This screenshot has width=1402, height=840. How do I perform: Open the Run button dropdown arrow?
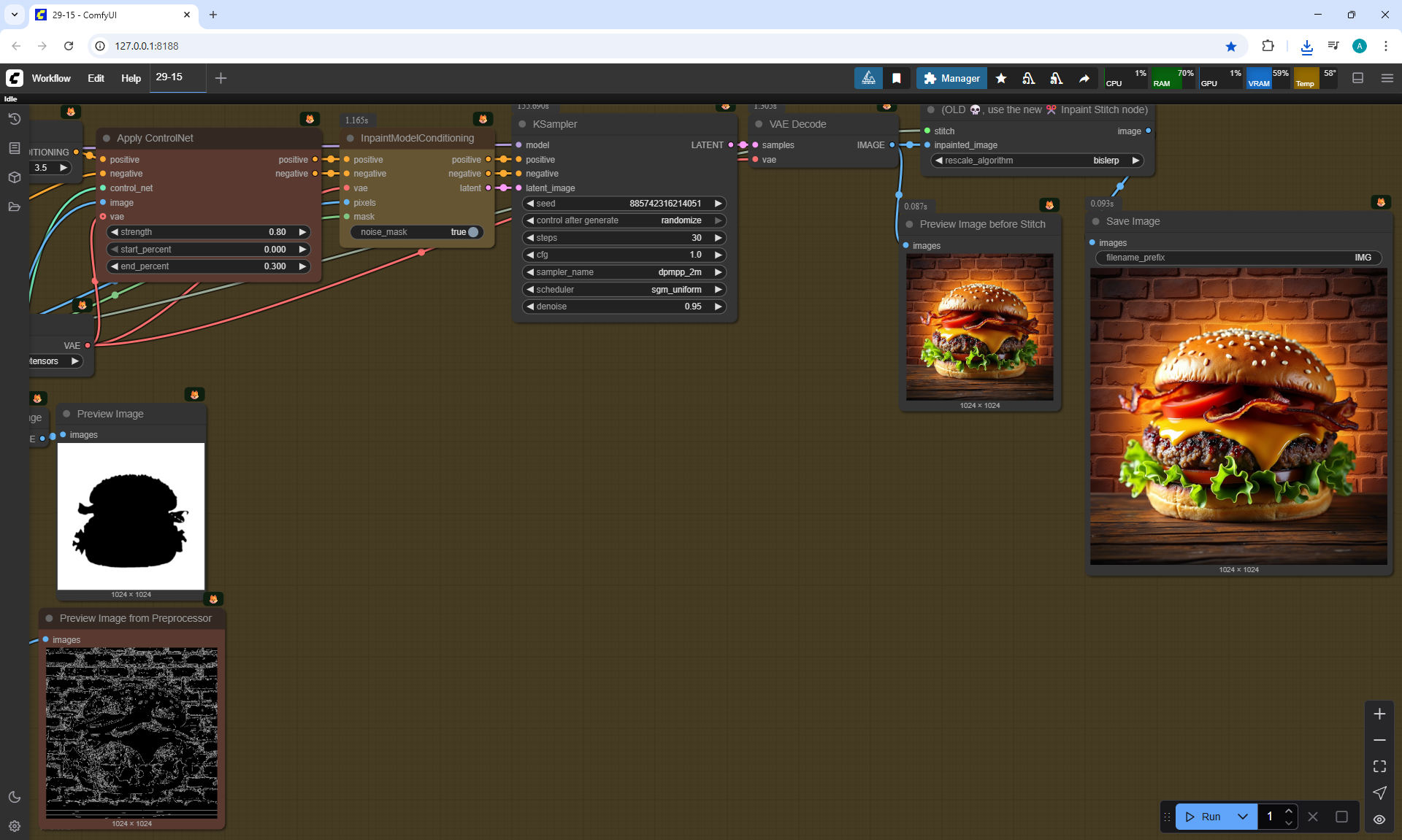[1243, 817]
